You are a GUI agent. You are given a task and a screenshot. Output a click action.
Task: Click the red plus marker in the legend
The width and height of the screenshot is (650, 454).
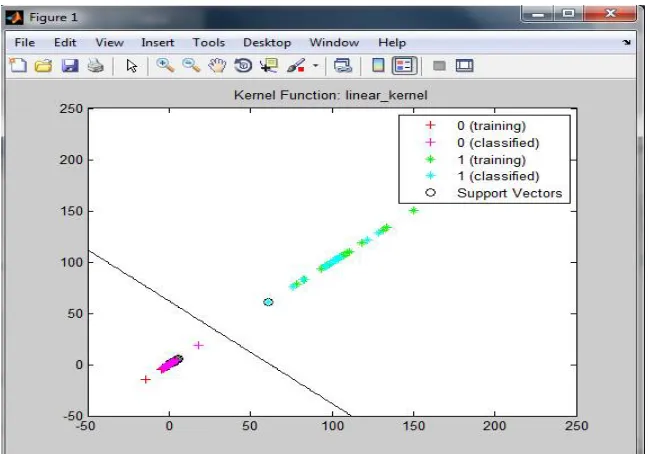(x=430, y=125)
